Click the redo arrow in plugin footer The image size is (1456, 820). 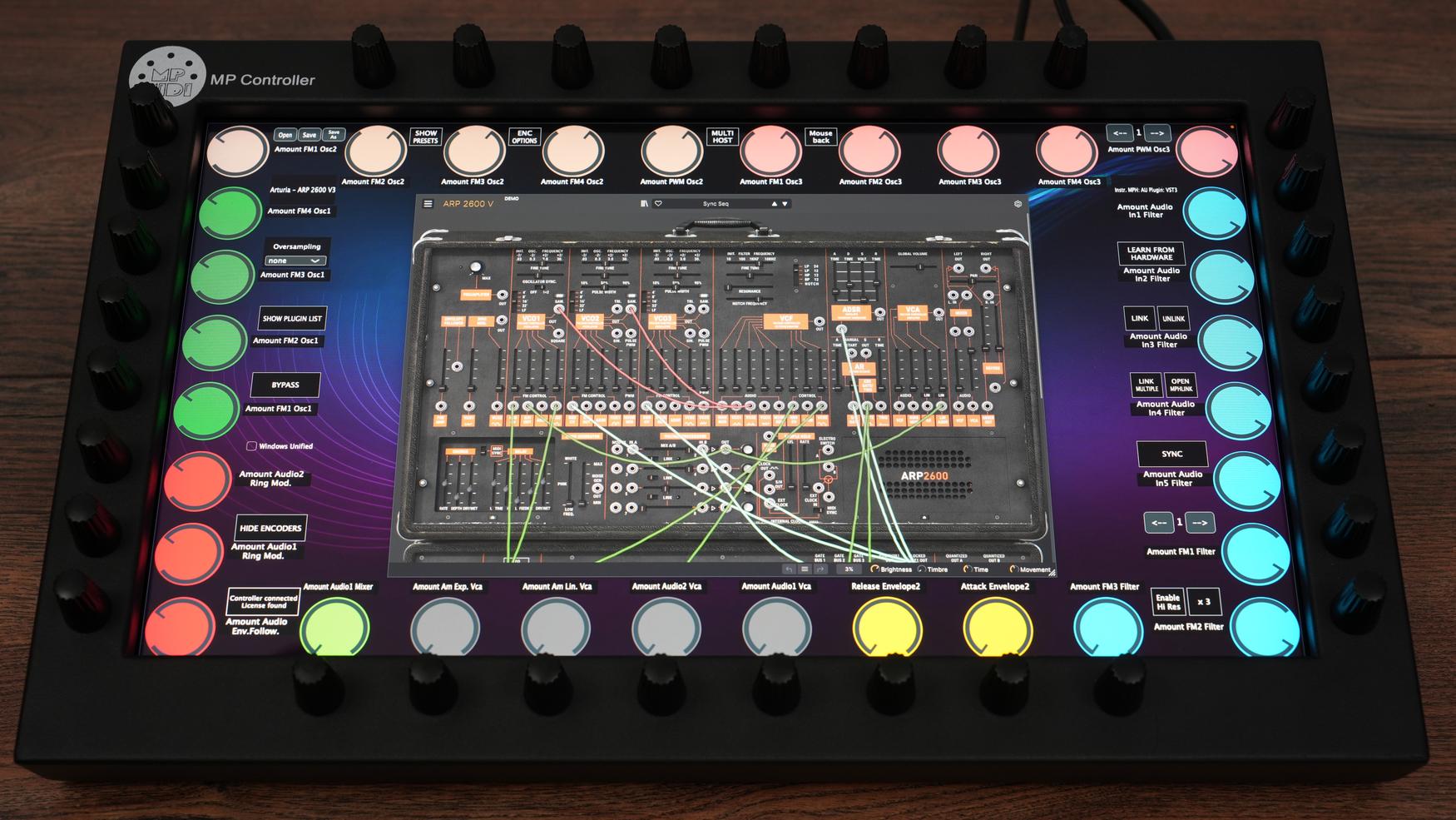tap(820, 569)
